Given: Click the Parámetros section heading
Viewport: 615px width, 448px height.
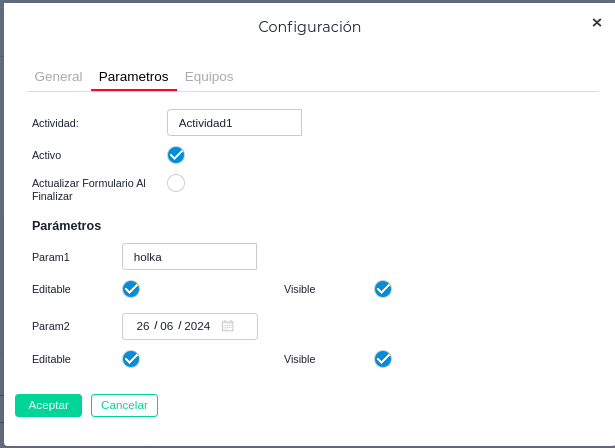Looking at the screenshot, I should coord(66,226).
